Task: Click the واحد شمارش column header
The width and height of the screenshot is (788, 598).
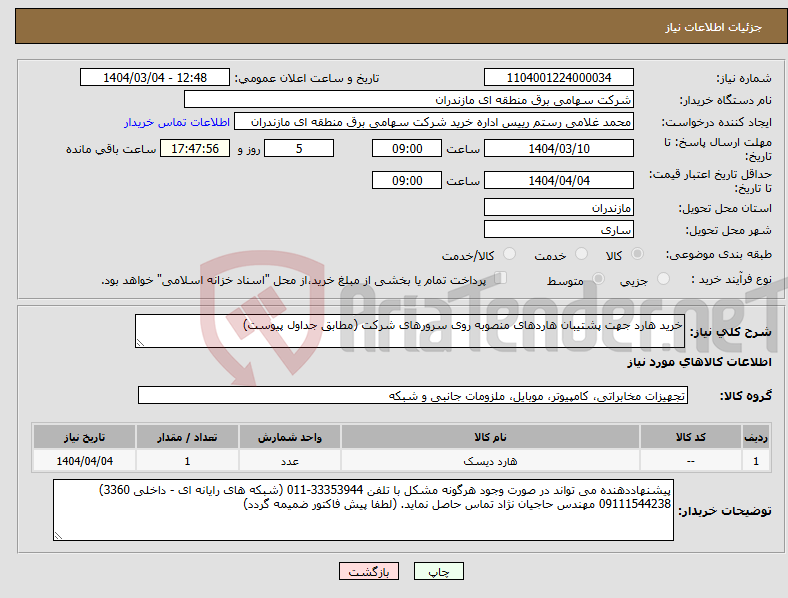Action: [289, 437]
